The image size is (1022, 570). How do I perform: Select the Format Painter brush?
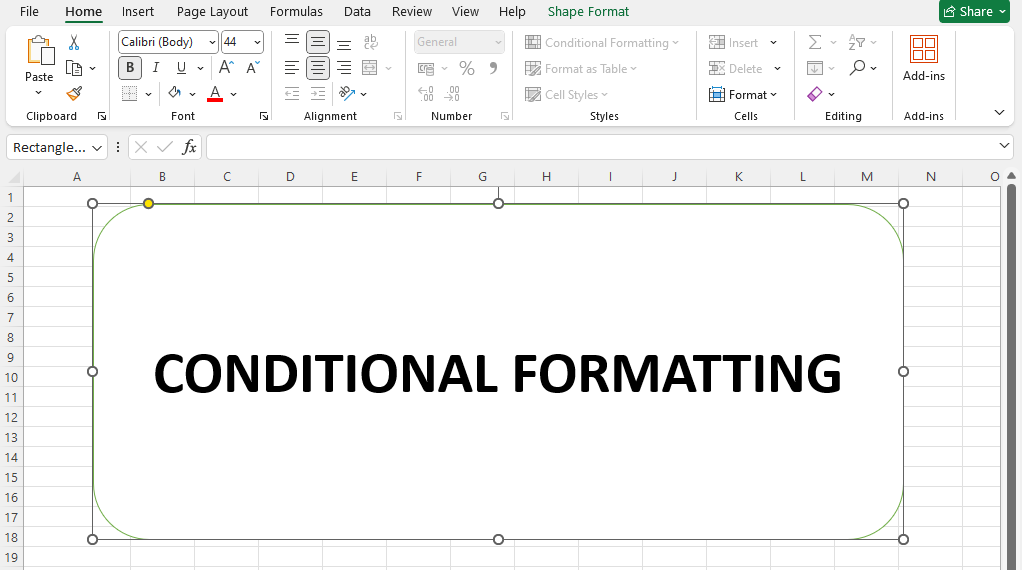tap(74, 94)
